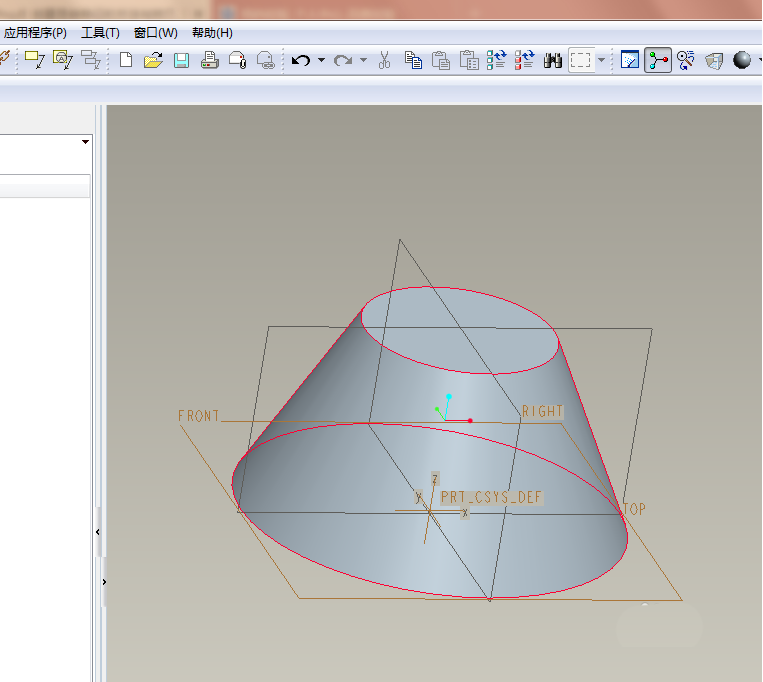Click the Regenerate model icon

click(497, 60)
